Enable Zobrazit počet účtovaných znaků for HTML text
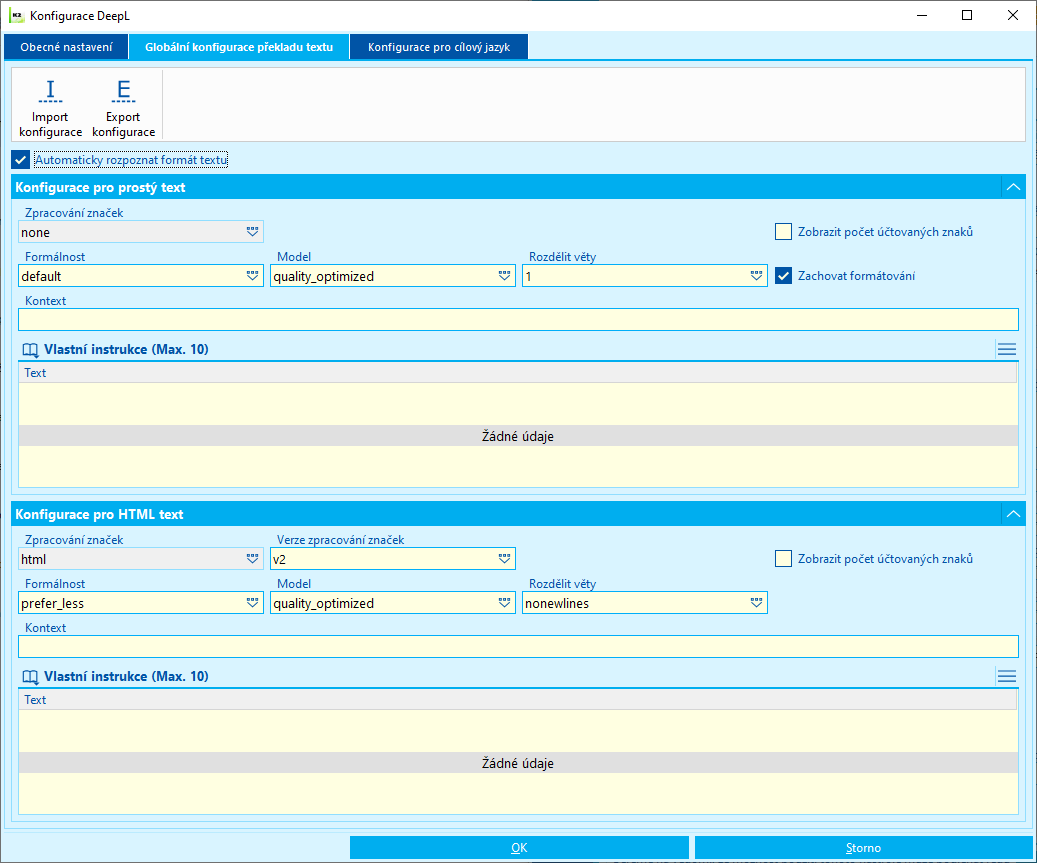The image size is (1037, 863). pos(783,559)
